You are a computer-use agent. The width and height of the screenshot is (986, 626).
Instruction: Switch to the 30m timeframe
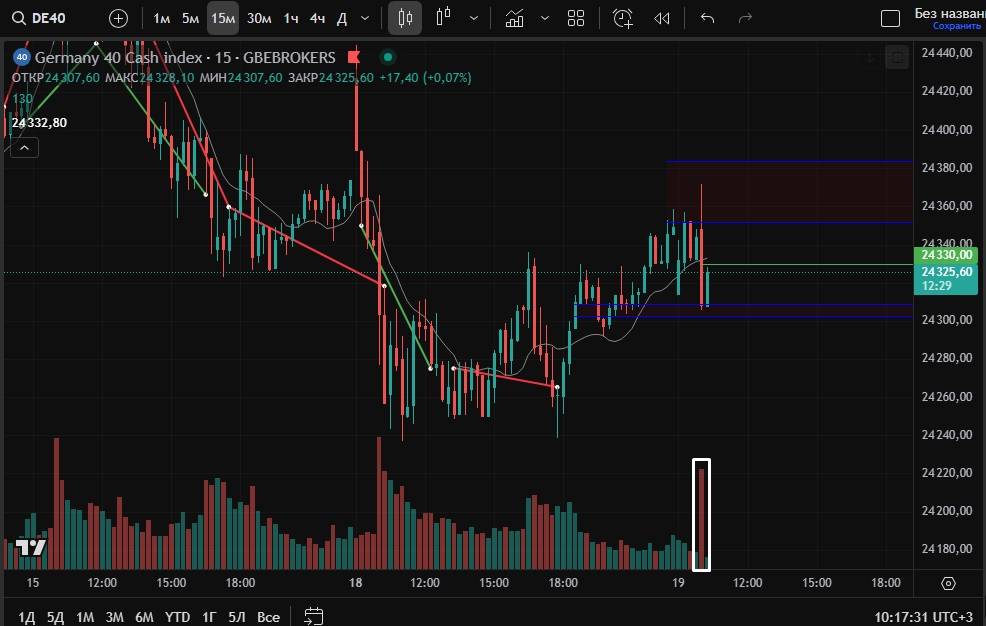click(259, 18)
